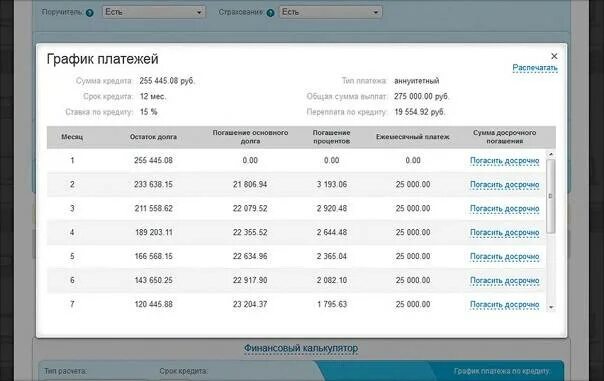Image resolution: width=604 pixels, height=381 pixels.
Task: Select the interest value 2 365.04
Action: tap(332, 256)
